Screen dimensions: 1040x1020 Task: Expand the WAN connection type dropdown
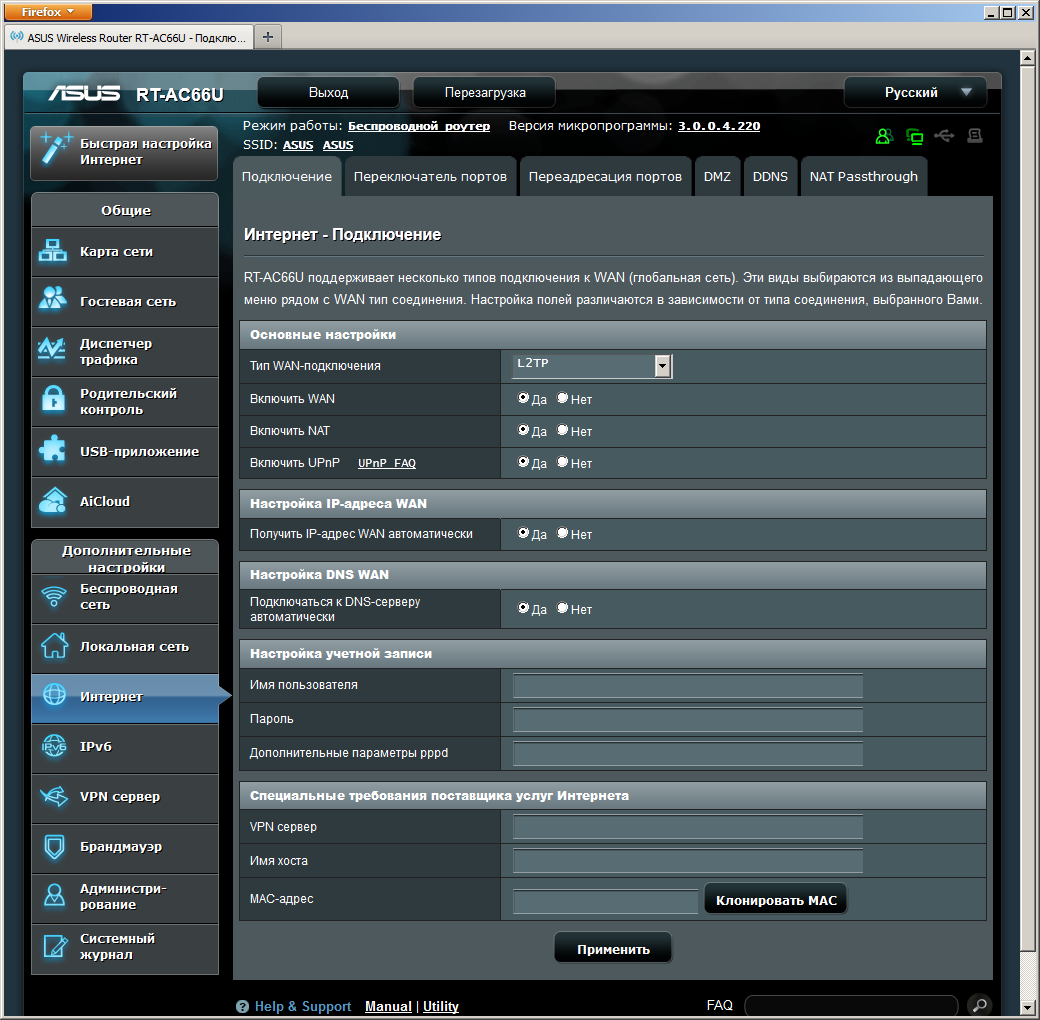[x=662, y=366]
